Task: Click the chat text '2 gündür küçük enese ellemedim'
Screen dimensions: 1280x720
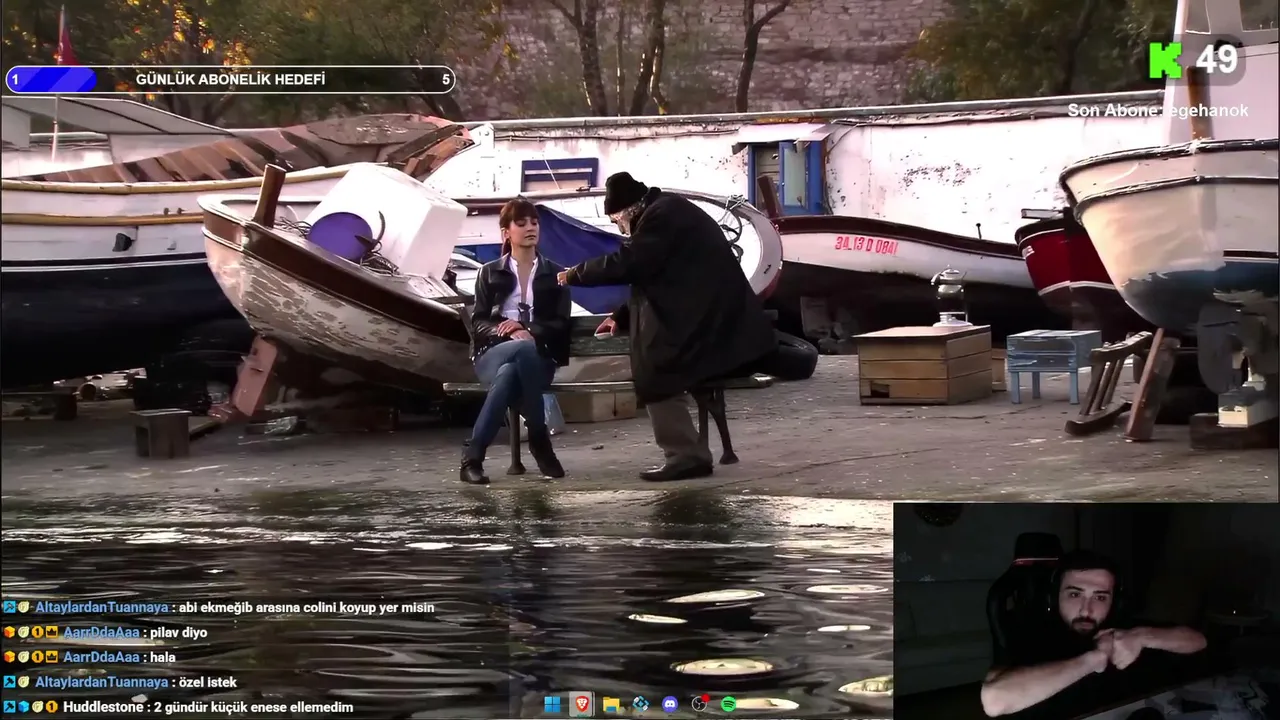Action: tap(256, 707)
